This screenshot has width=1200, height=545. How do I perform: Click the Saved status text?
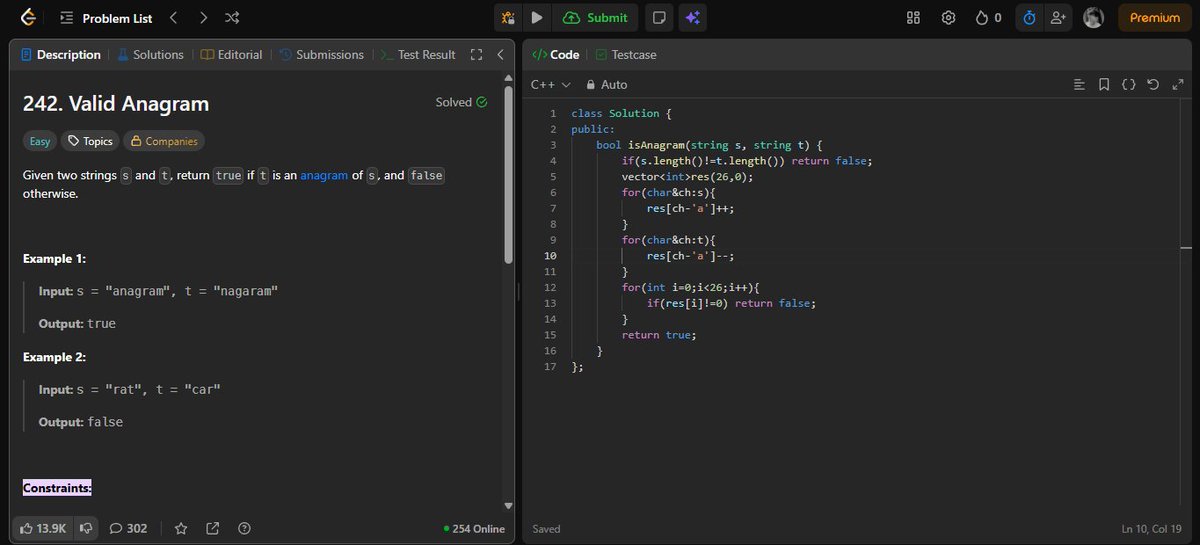pos(547,529)
